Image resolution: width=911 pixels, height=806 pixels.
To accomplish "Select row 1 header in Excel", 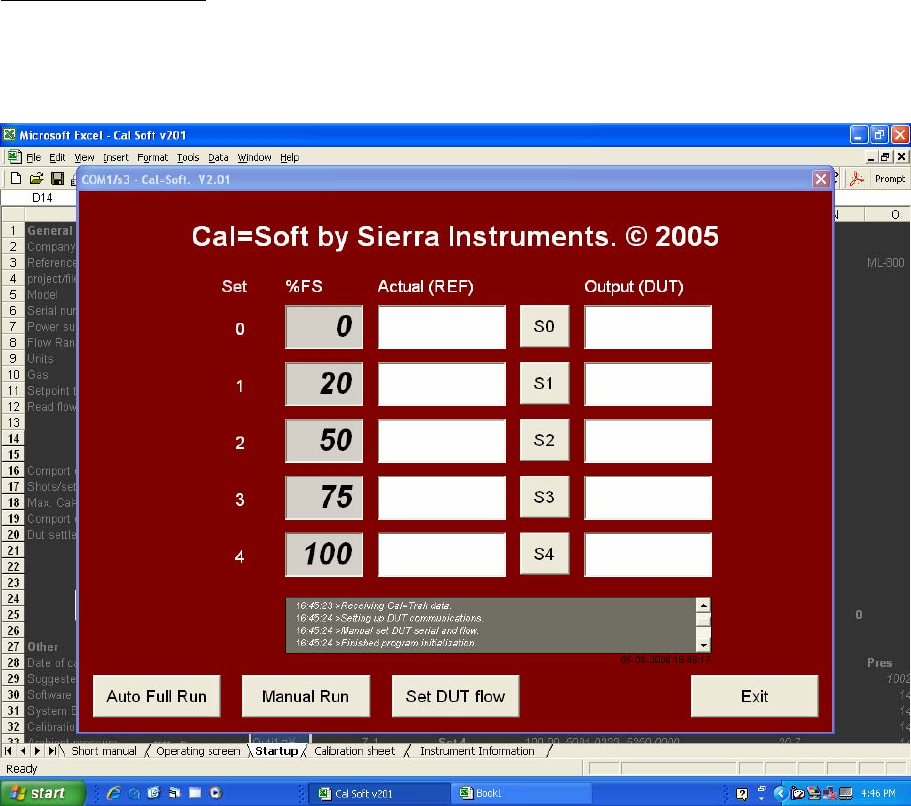I will pos(13,231).
